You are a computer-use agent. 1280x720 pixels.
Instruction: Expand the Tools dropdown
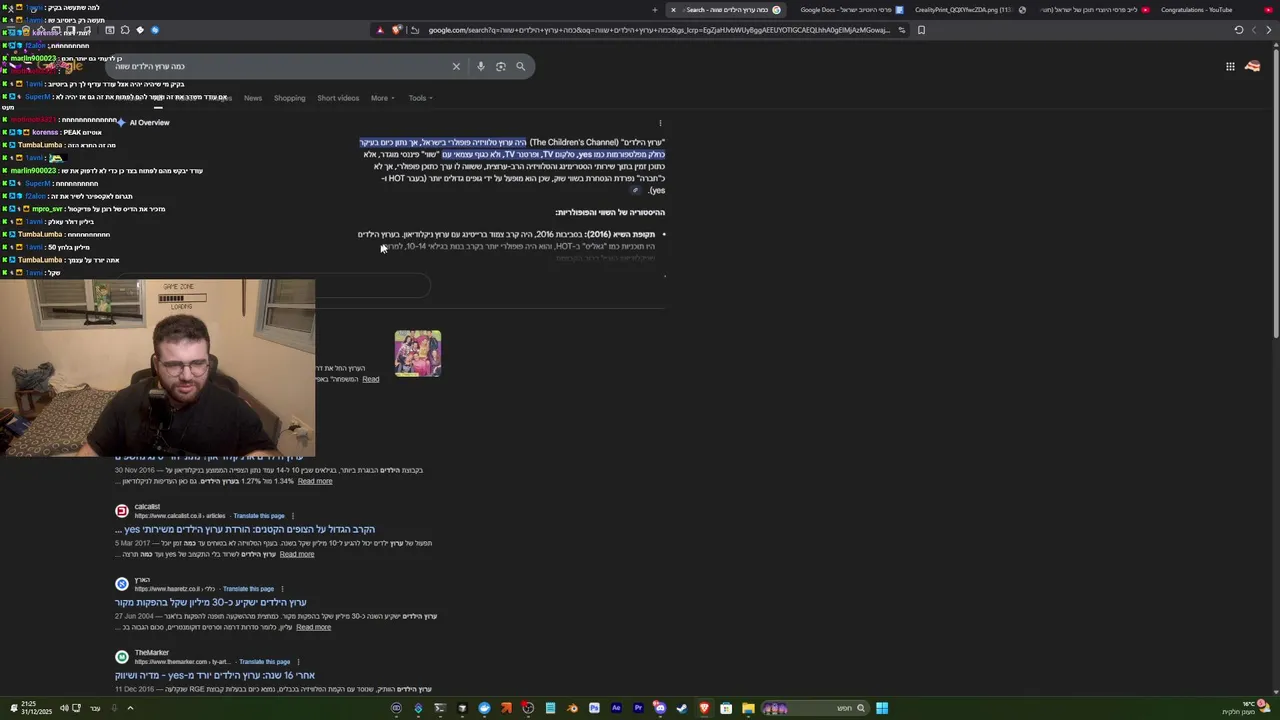click(x=420, y=98)
